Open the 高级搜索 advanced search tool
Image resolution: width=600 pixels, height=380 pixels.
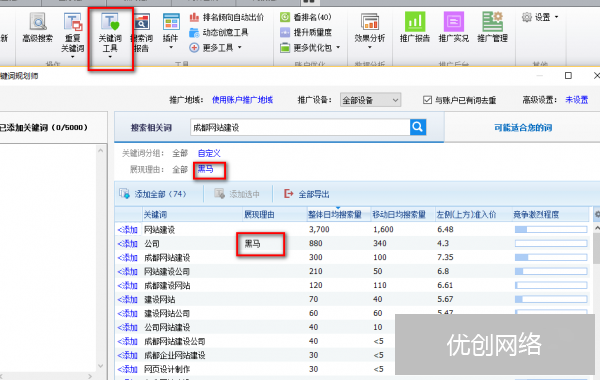pyautogui.click(x=38, y=28)
